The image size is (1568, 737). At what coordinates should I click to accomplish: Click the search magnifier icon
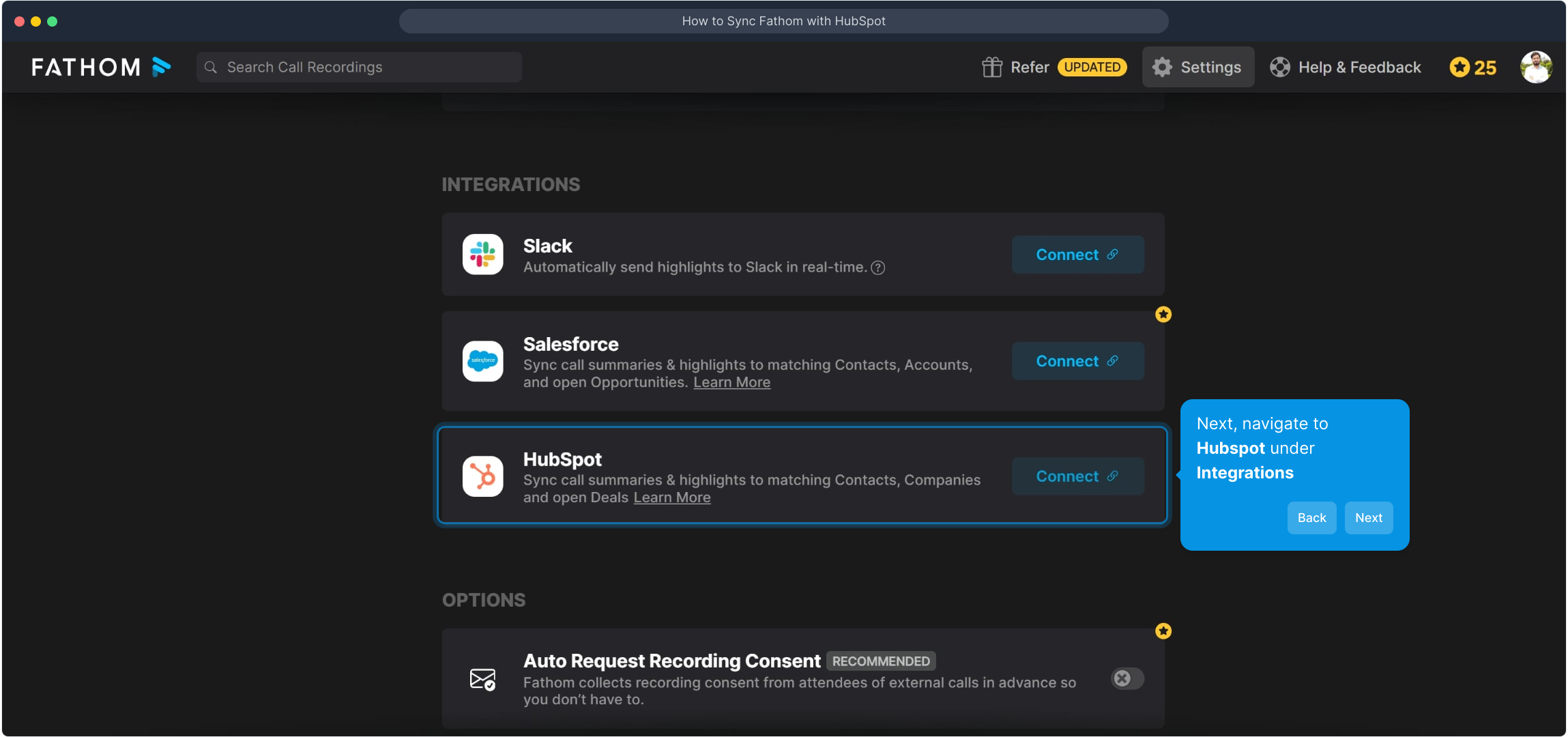click(x=211, y=67)
